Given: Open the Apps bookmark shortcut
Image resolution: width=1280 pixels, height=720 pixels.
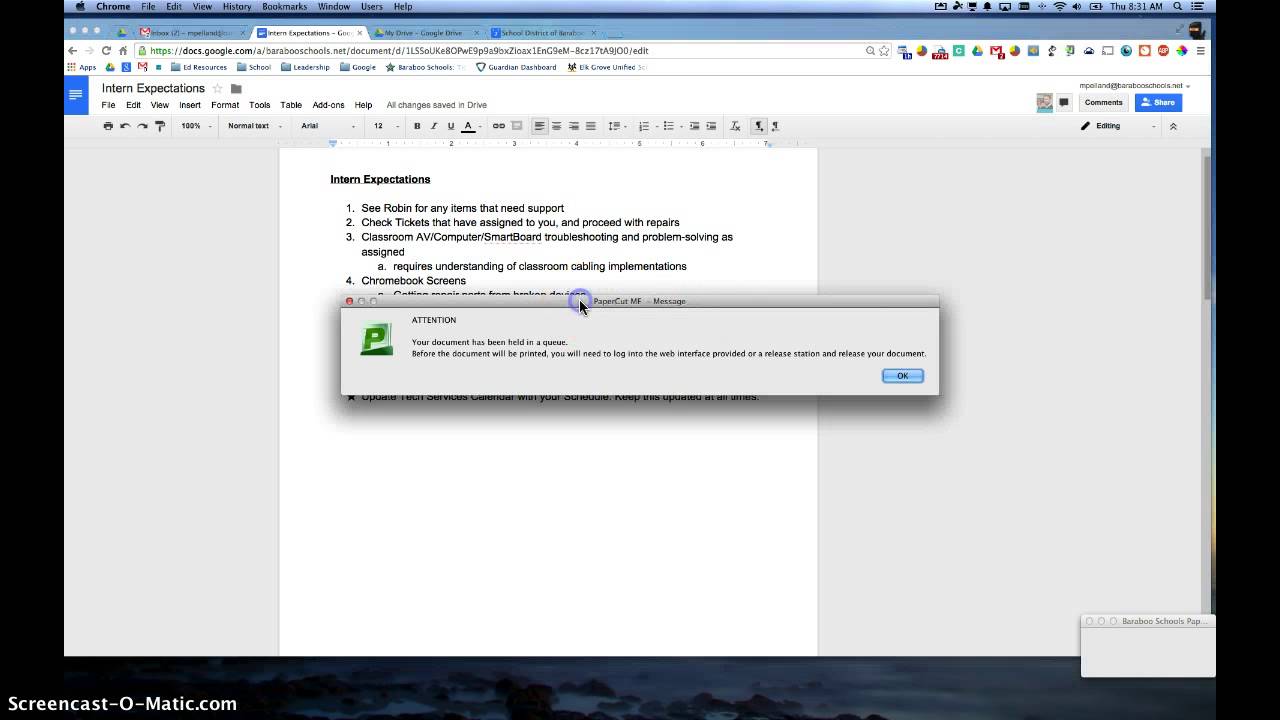Looking at the screenshot, I should click(x=81, y=67).
